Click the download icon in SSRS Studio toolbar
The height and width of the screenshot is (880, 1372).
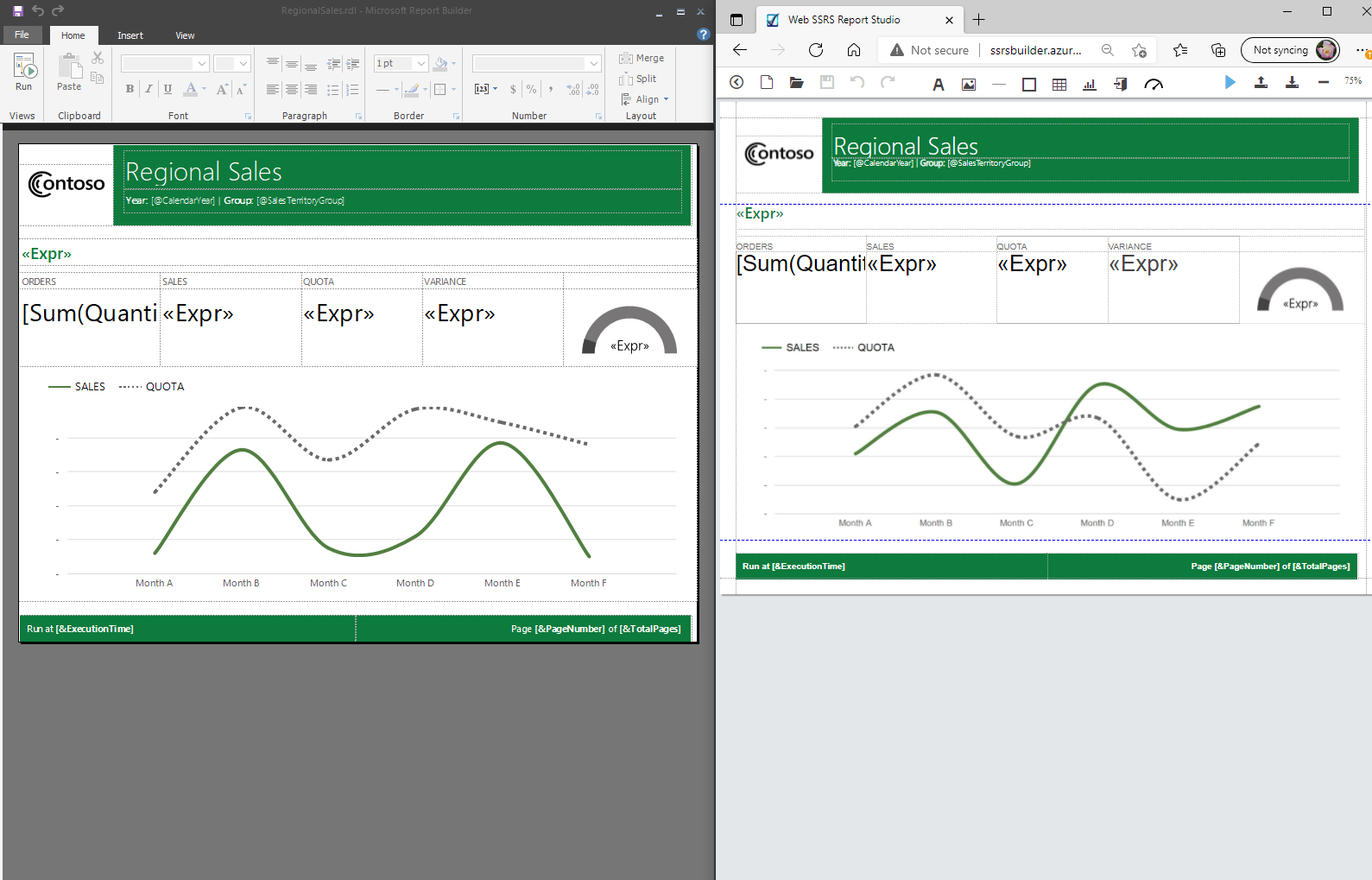(x=1292, y=82)
